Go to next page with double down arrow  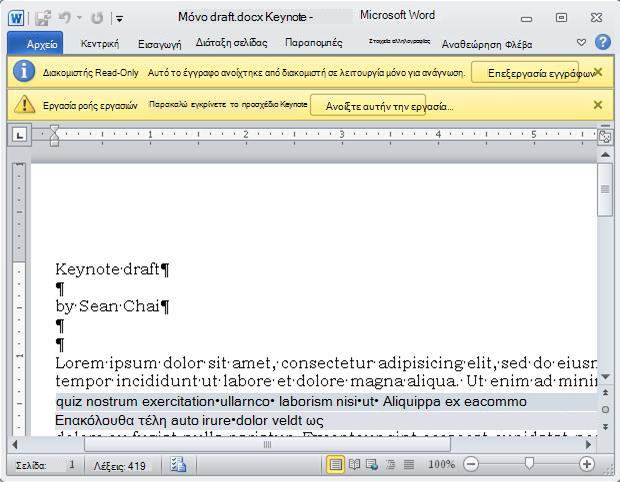[605, 427]
